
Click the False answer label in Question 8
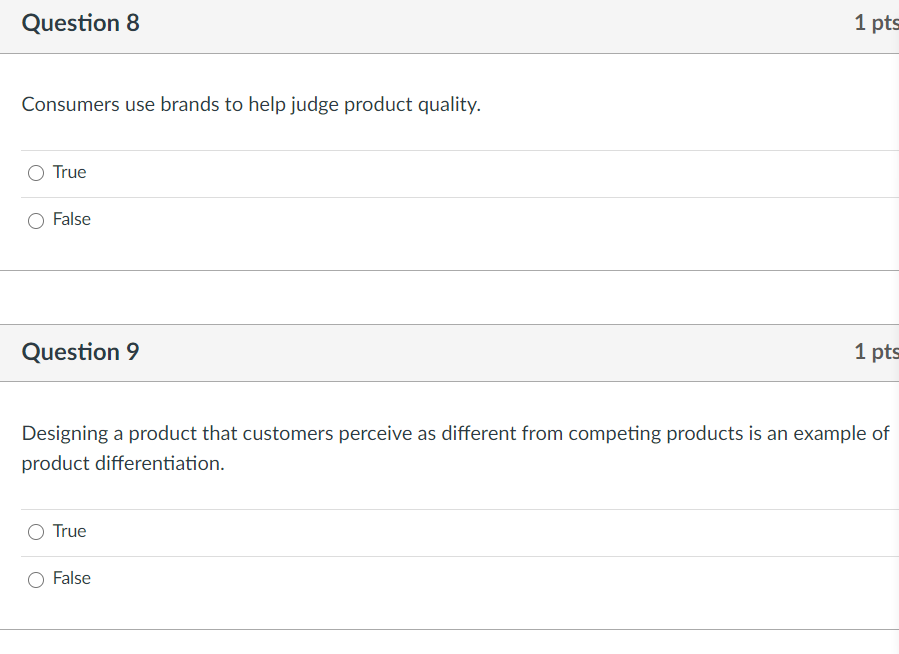coord(72,219)
